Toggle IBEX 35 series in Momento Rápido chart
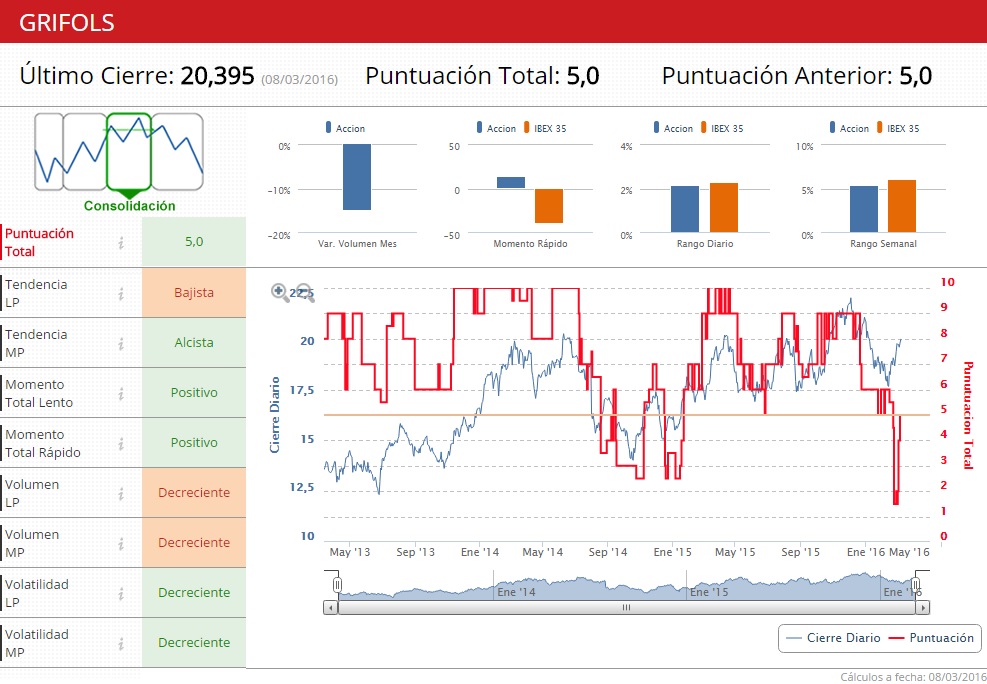 tap(545, 128)
